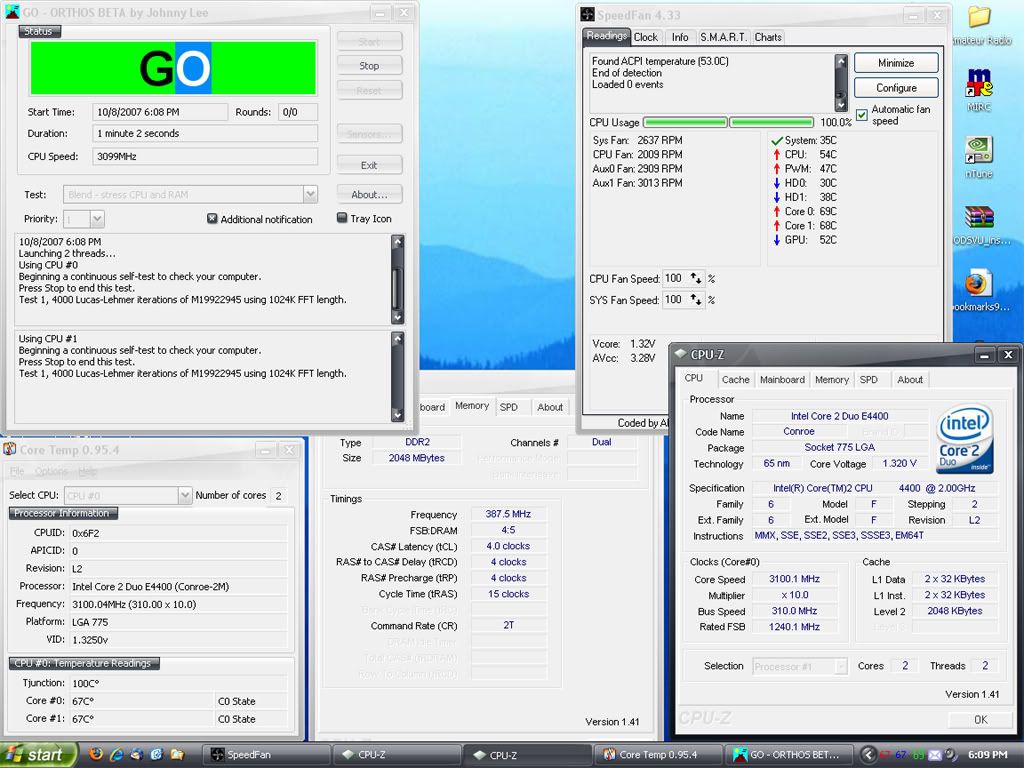Open the Priority dropdown in ORTHOS
1024x768 pixels.
coord(97,219)
